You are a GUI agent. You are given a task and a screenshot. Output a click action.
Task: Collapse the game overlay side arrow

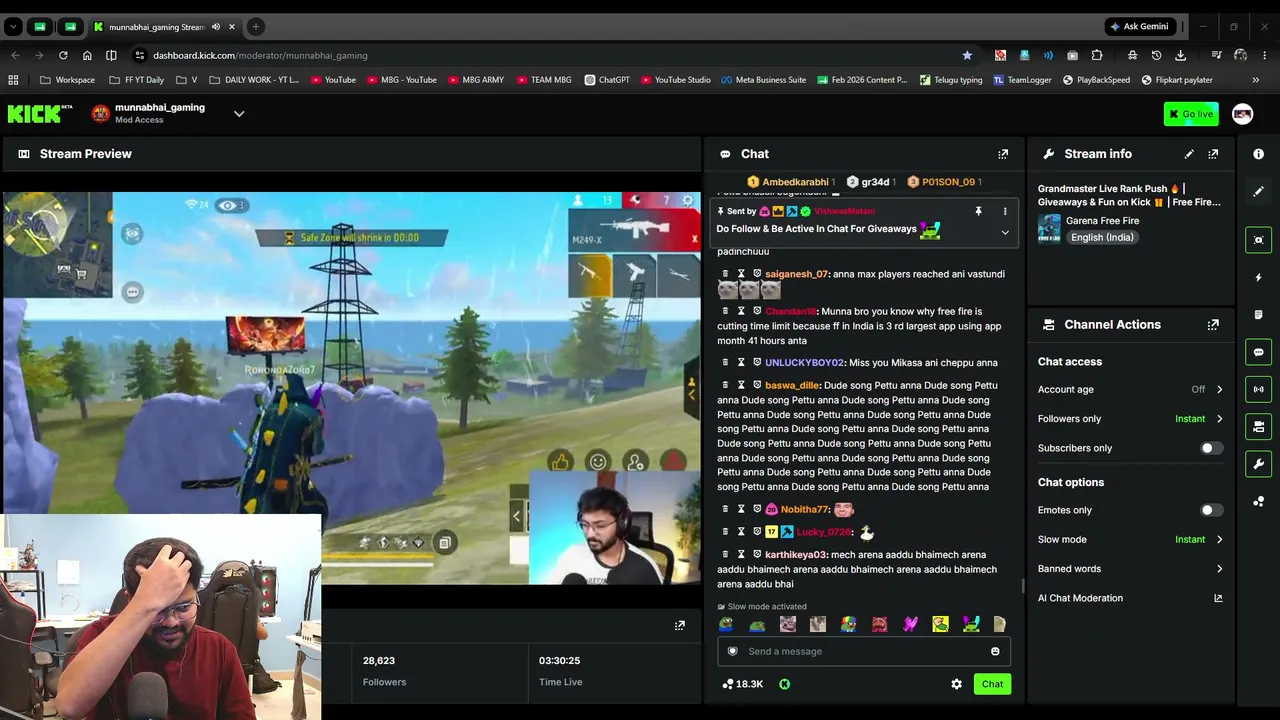click(517, 516)
